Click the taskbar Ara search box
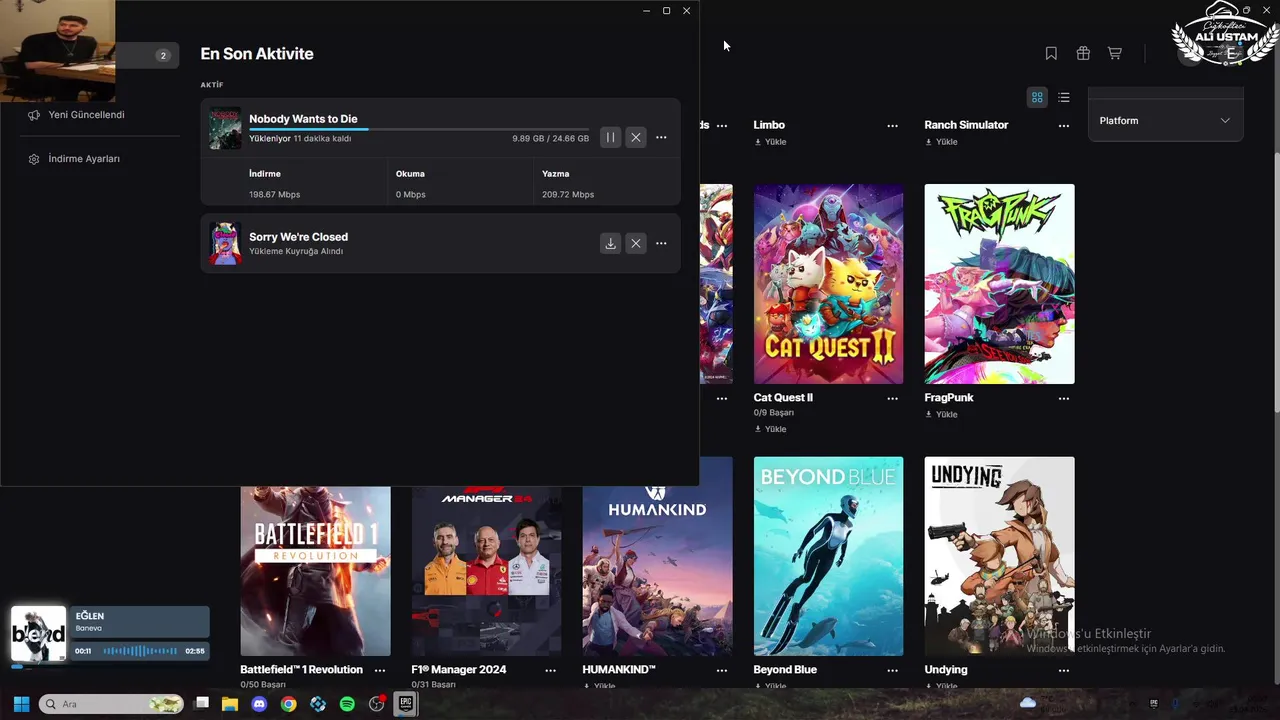The width and height of the screenshot is (1280, 720). pos(111,704)
